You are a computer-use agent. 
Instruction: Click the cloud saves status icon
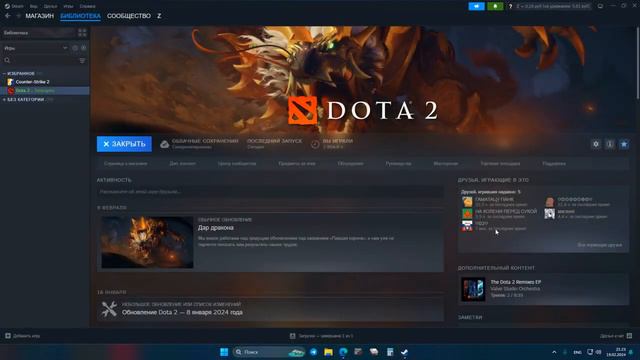click(x=164, y=144)
